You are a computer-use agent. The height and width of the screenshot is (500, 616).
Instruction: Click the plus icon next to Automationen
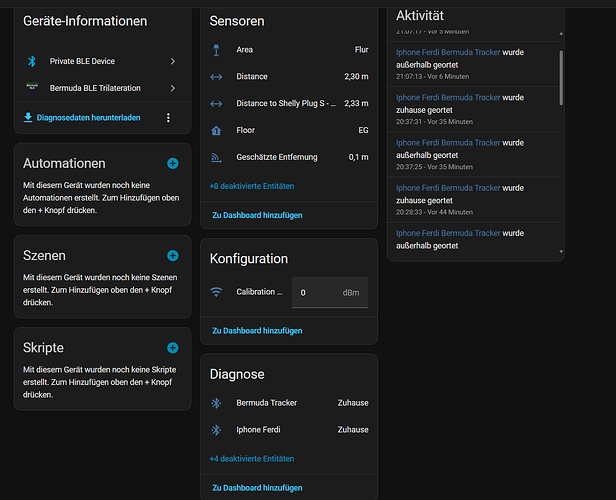tap(172, 163)
